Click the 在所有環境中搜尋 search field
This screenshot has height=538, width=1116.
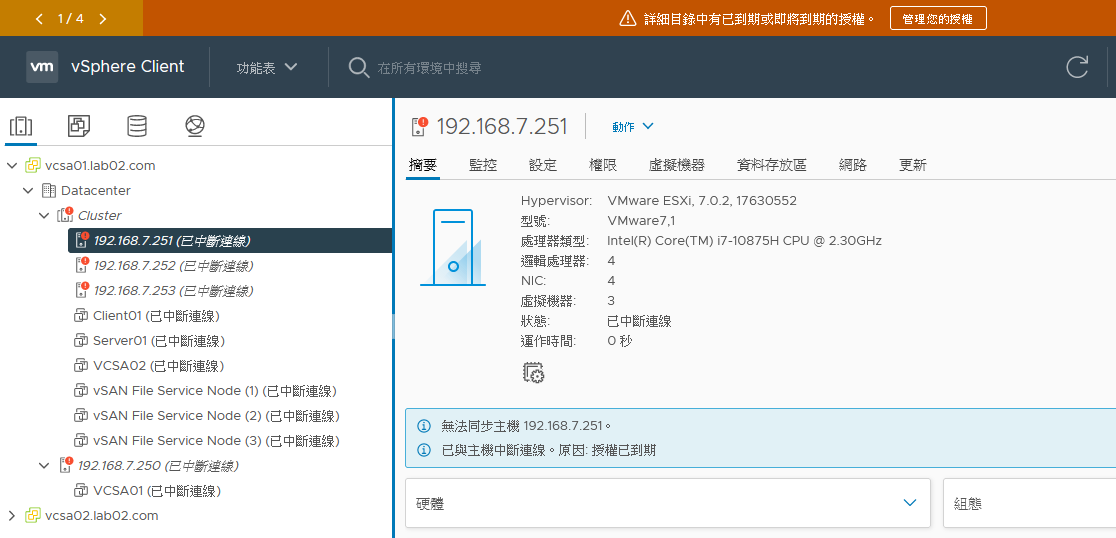(429, 68)
